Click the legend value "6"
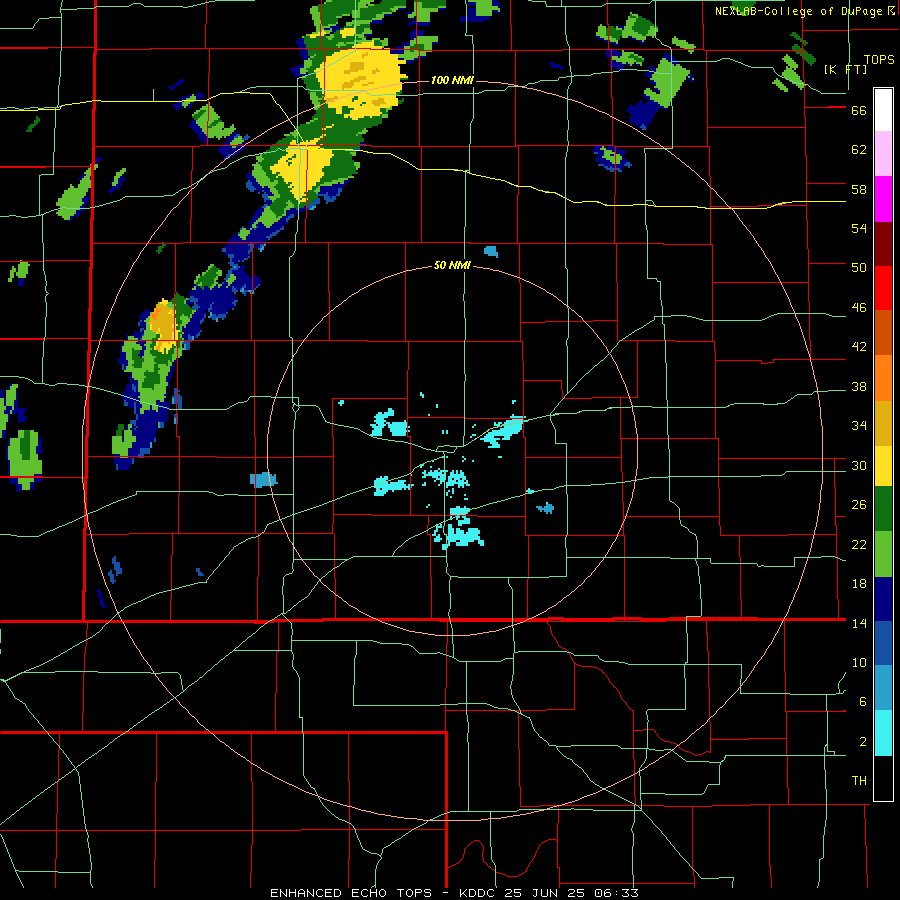The height and width of the screenshot is (900, 900). [x=863, y=702]
